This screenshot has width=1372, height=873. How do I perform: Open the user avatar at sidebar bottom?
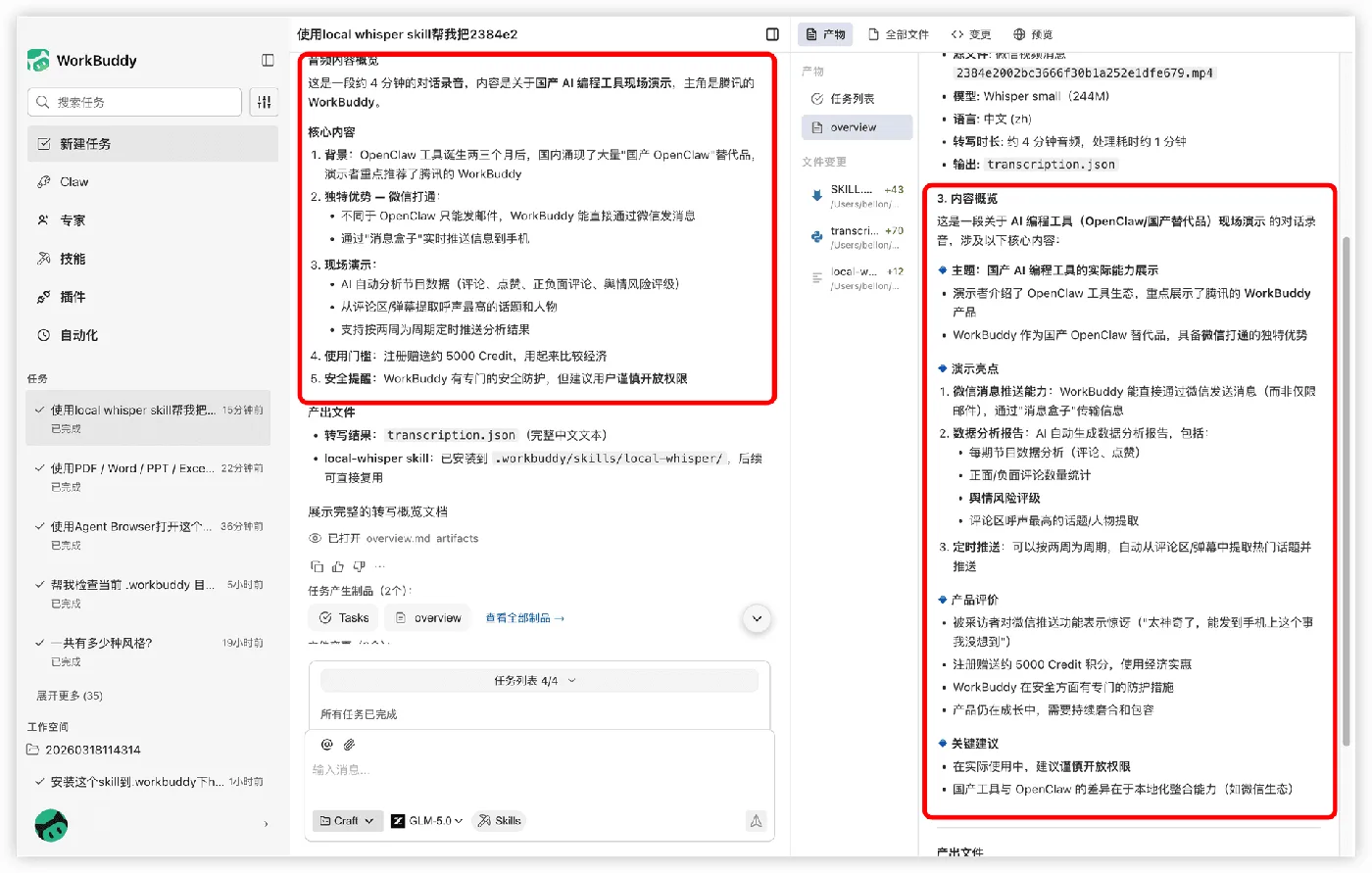(51, 825)
